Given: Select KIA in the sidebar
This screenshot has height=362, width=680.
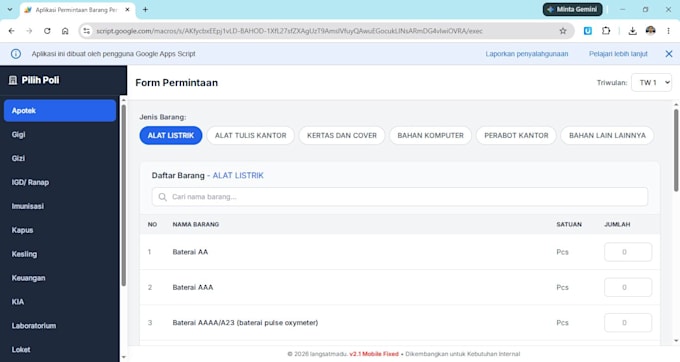Looking at the screenshot, I should pos(60,302).
